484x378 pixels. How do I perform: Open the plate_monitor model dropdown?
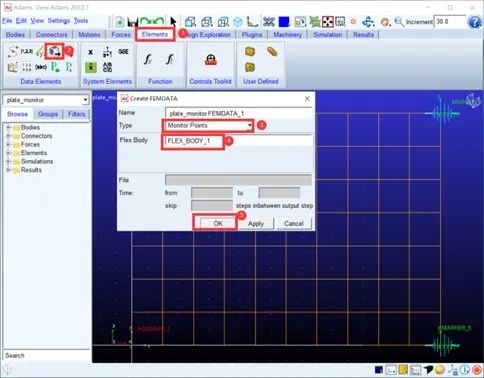coord(85,100)
